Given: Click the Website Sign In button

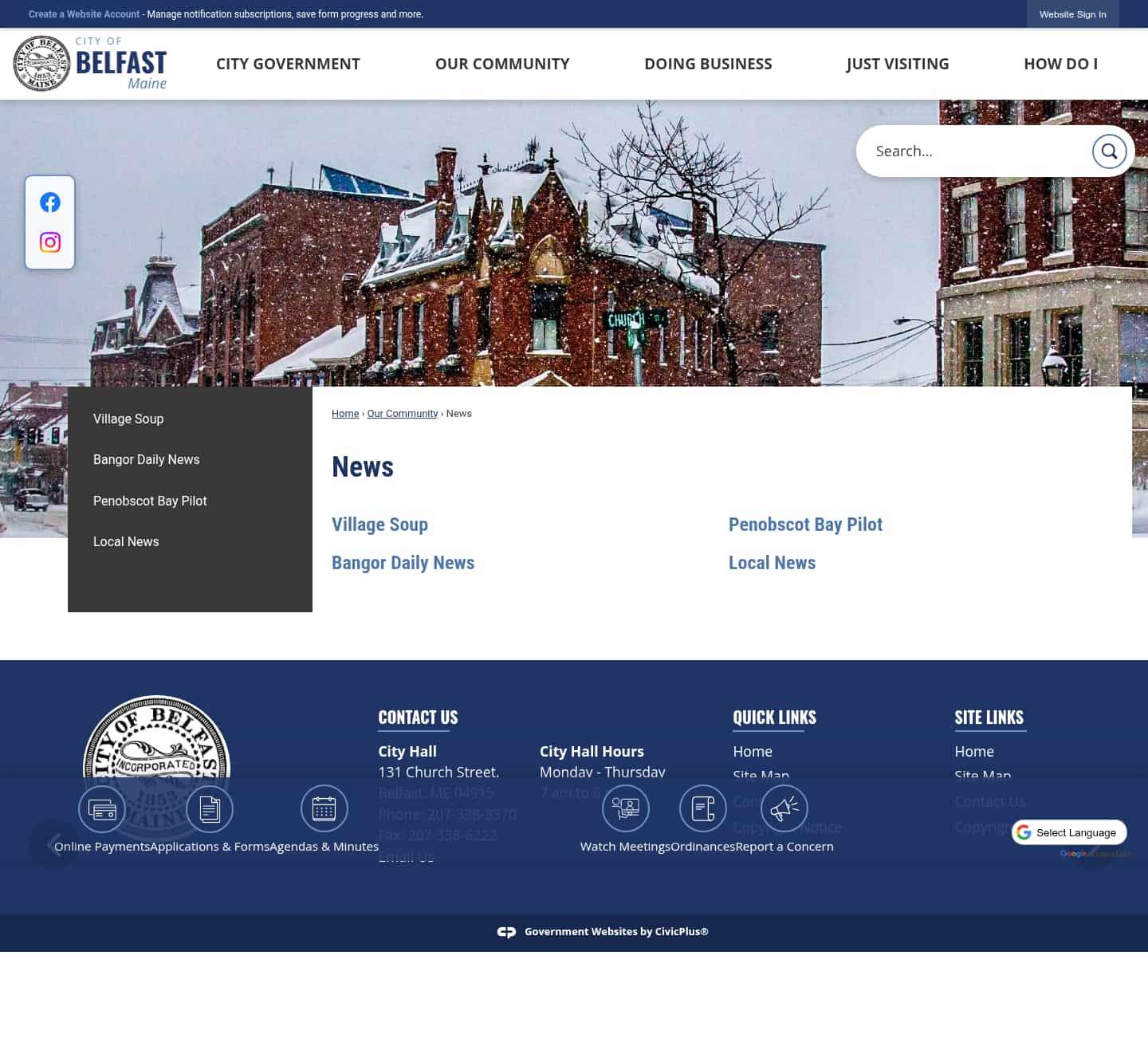Looking at the screenshot, I should click(x=1072, y=14).
